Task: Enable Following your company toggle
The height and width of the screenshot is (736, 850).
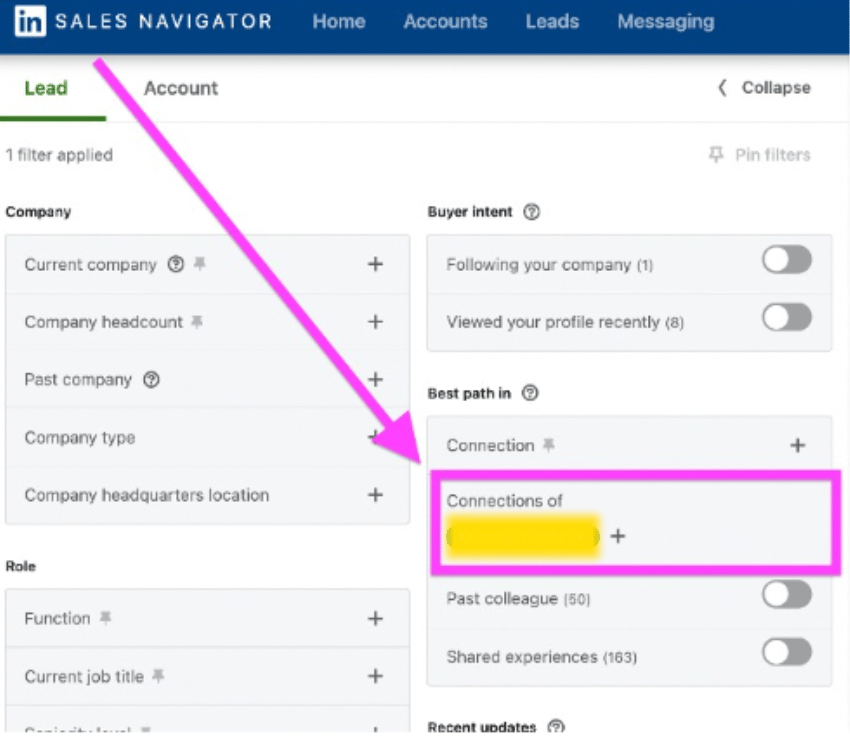Action: pos(786,262)
